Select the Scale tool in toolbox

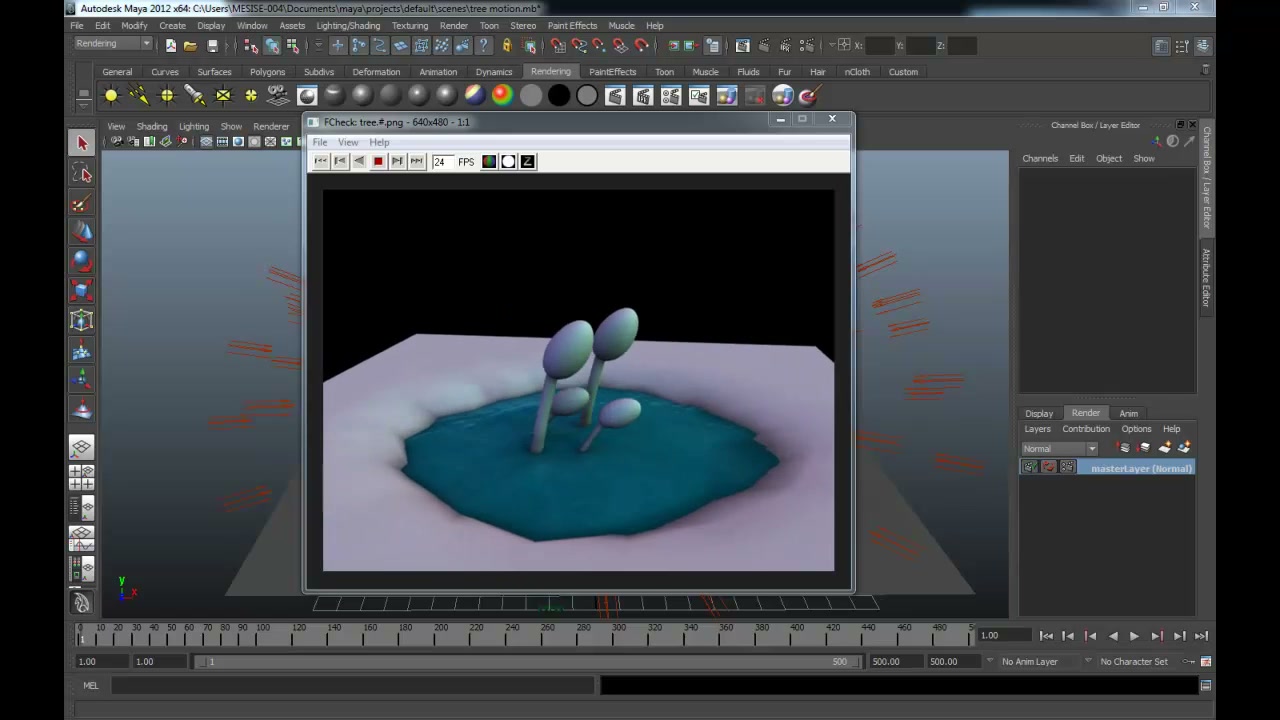point(82,291)
